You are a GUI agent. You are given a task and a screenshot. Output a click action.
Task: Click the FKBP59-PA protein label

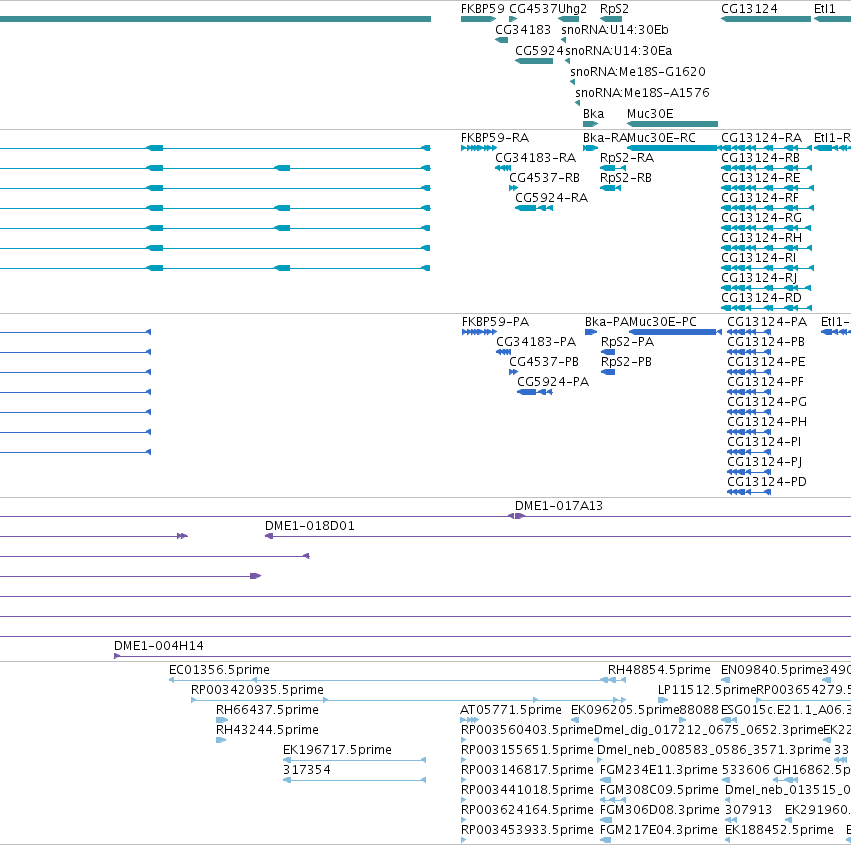495,322
